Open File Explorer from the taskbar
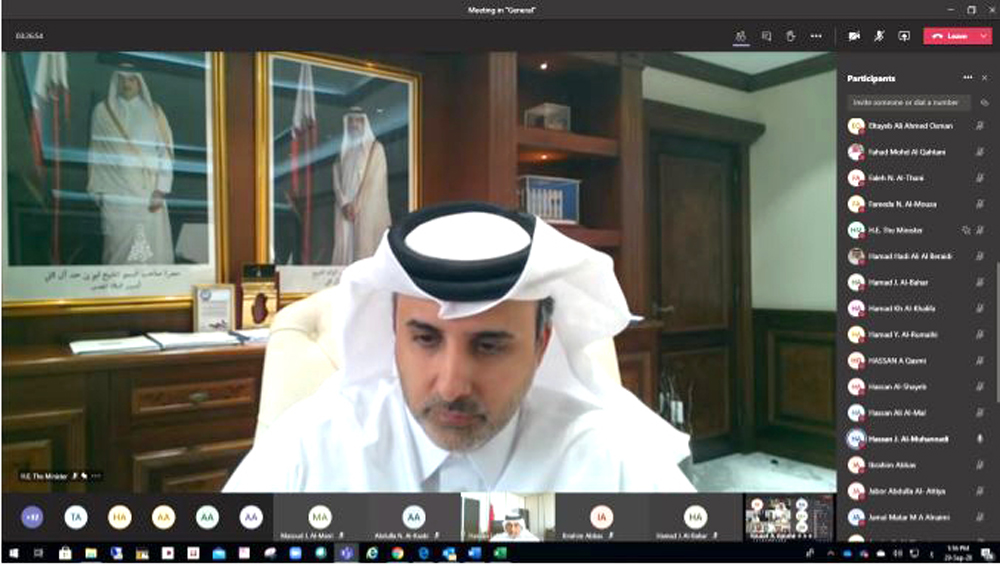 click(x=91, y=553)
